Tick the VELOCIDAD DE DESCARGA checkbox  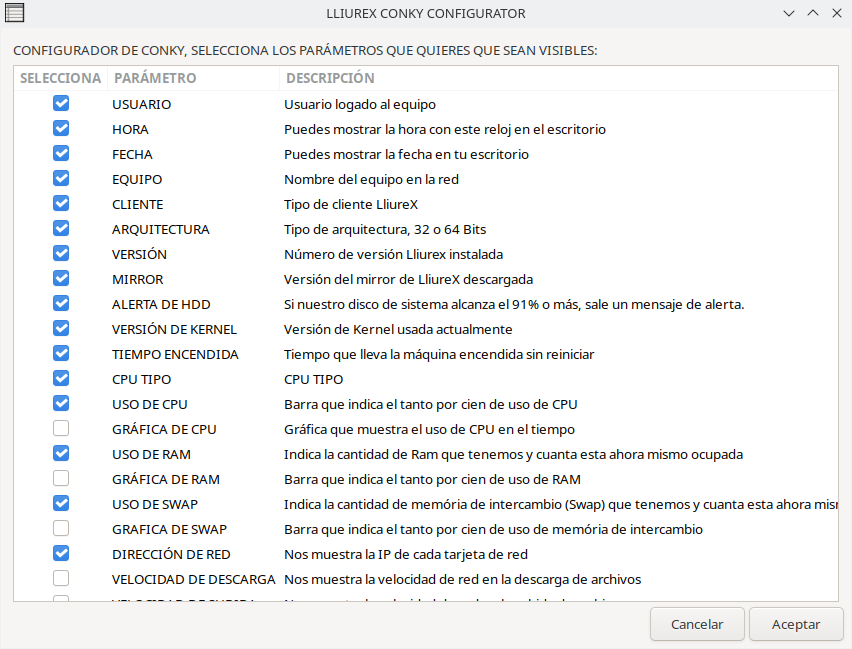[61, 579]
